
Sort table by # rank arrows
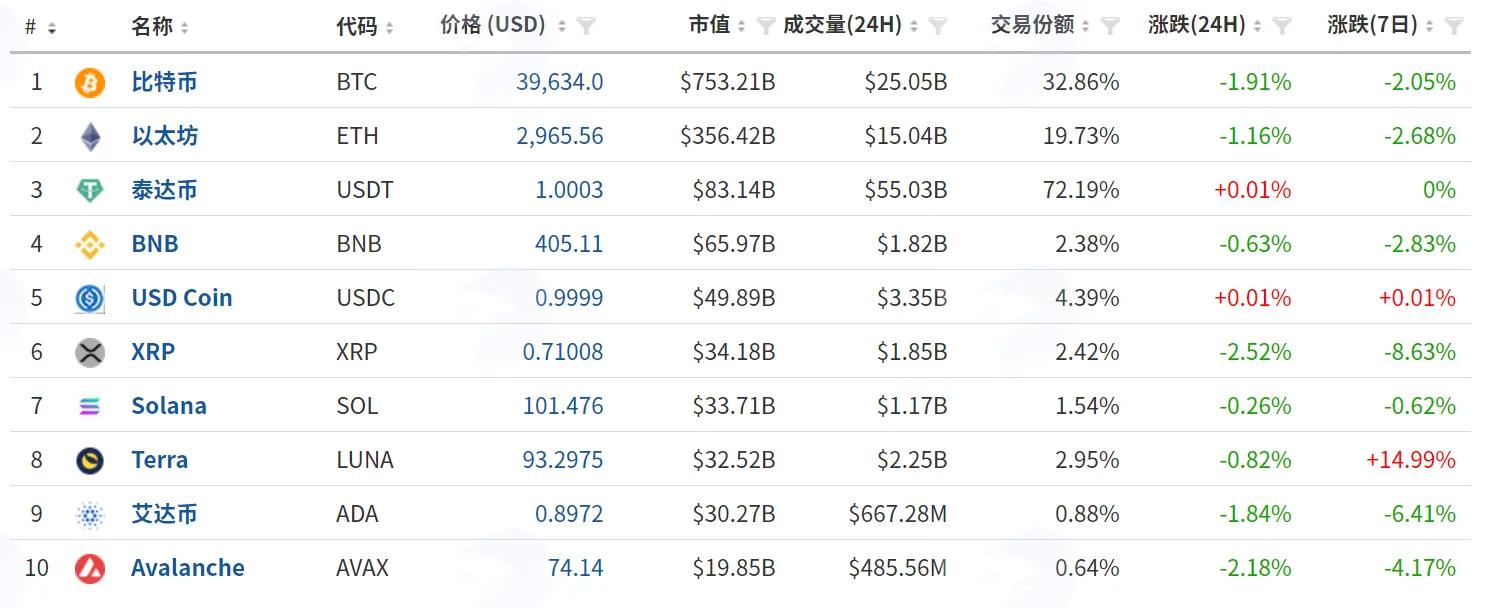point(52,28)
